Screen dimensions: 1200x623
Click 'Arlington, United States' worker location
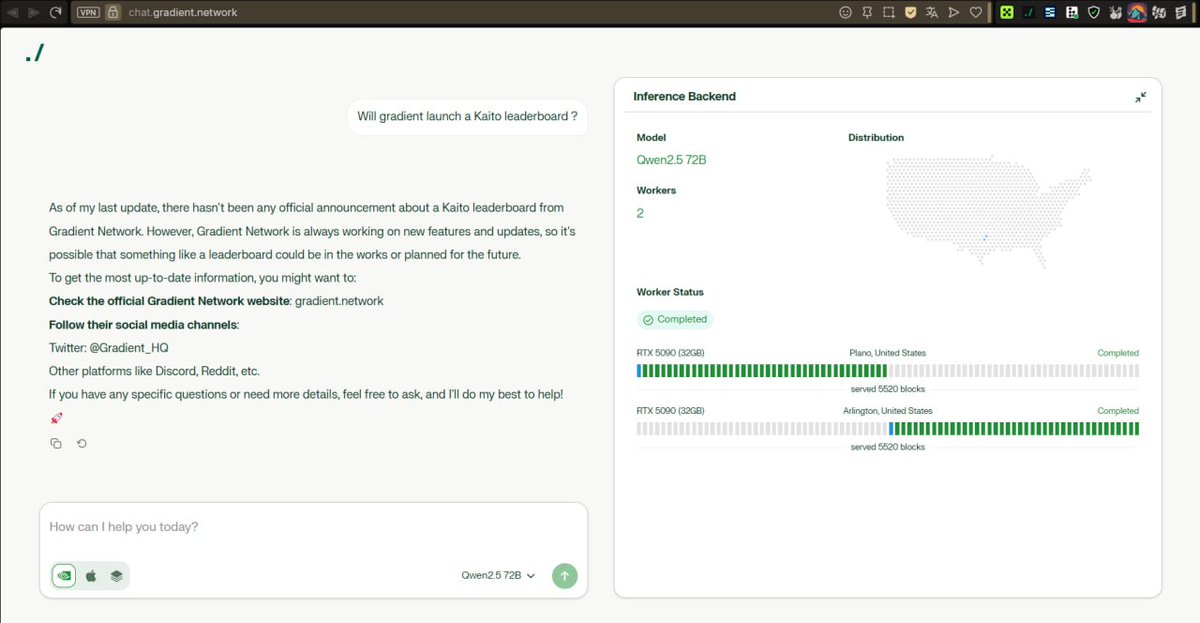(888, 411)
